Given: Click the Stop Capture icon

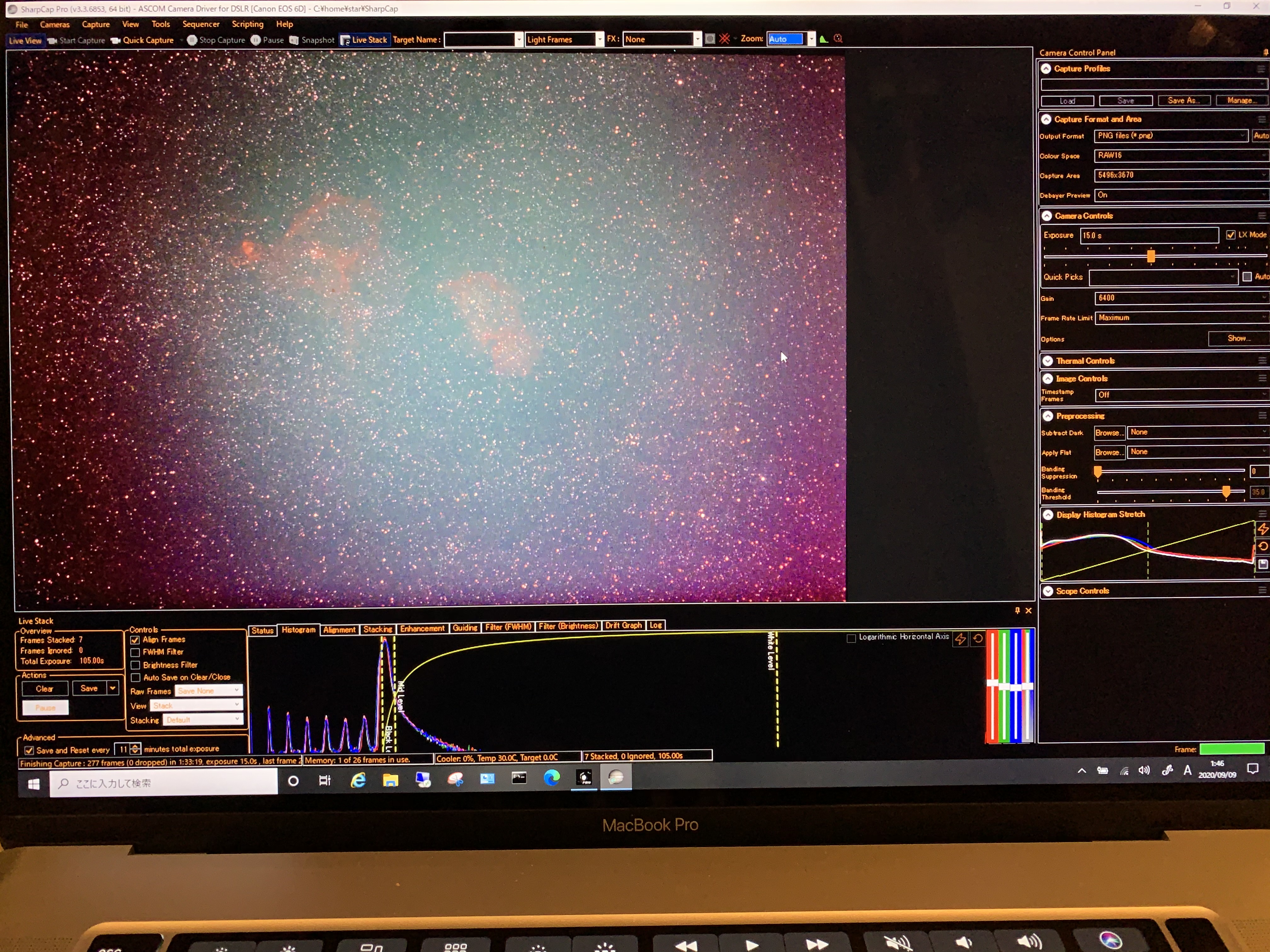Looking at the screenshot, I should coord(192,40).
